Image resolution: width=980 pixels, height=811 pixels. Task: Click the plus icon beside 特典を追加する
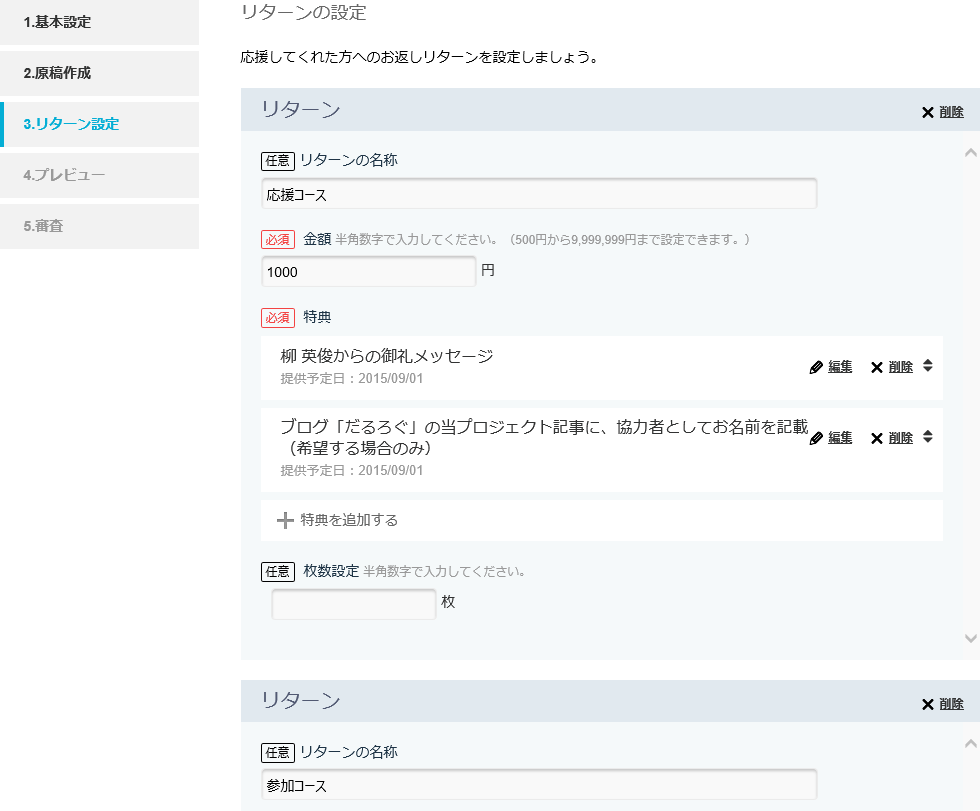pos(285,520)
